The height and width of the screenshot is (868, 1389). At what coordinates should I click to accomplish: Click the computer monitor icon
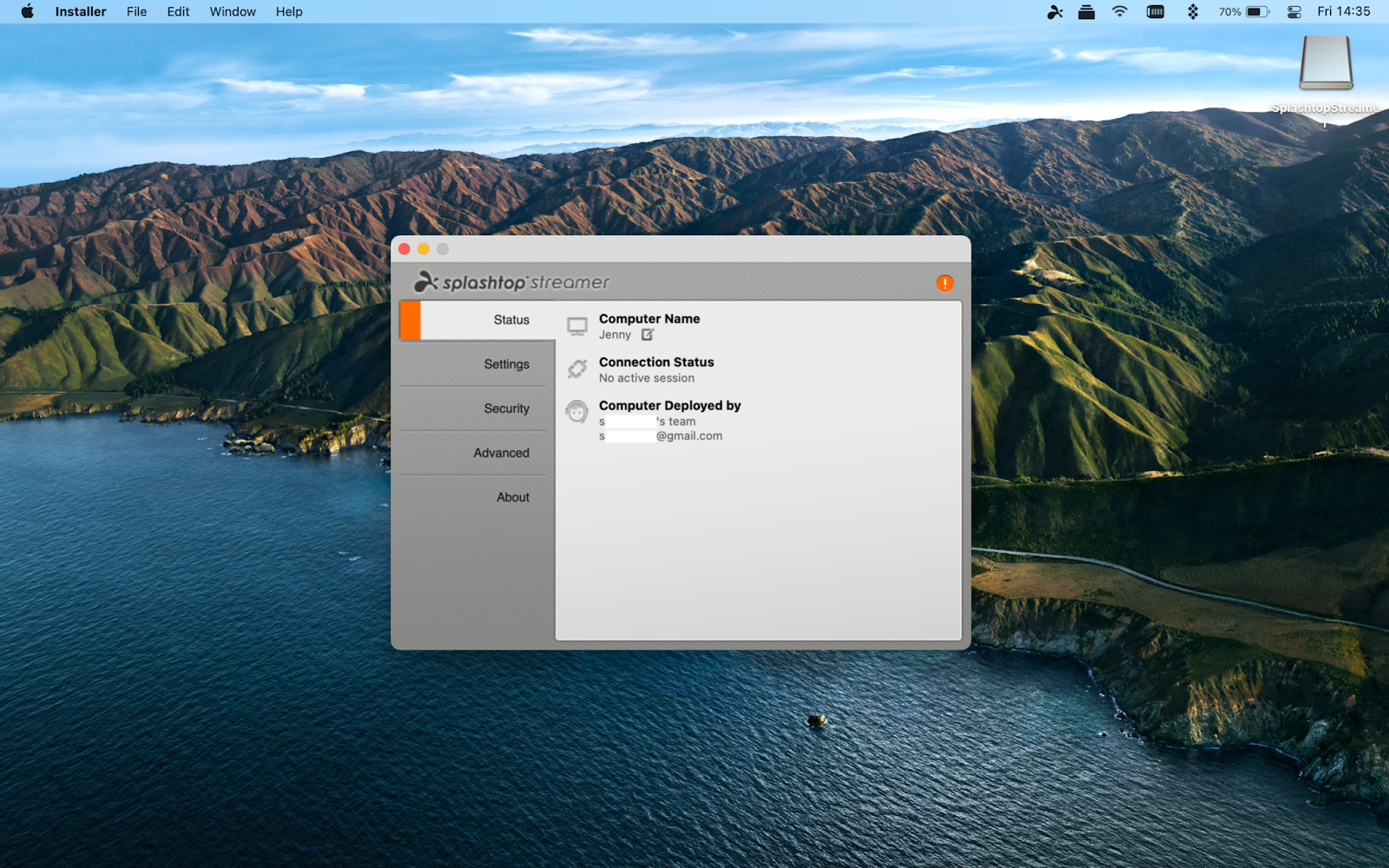pyautogui.click(x=577, y=326)
